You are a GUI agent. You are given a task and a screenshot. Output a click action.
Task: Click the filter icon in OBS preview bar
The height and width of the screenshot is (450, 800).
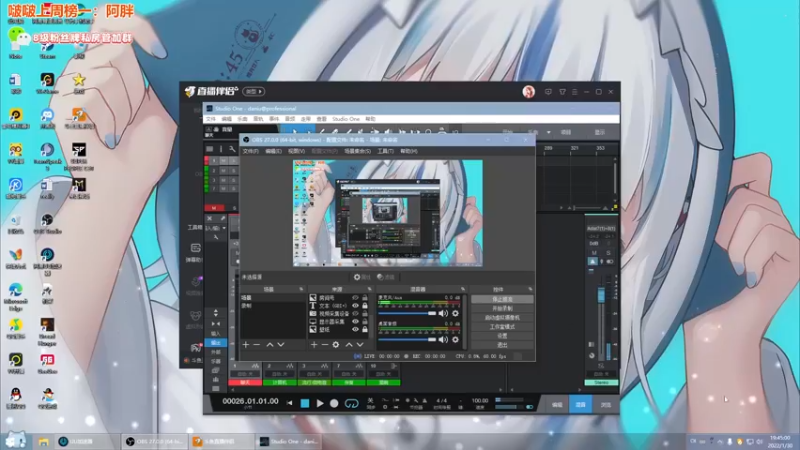coord(387,277)
